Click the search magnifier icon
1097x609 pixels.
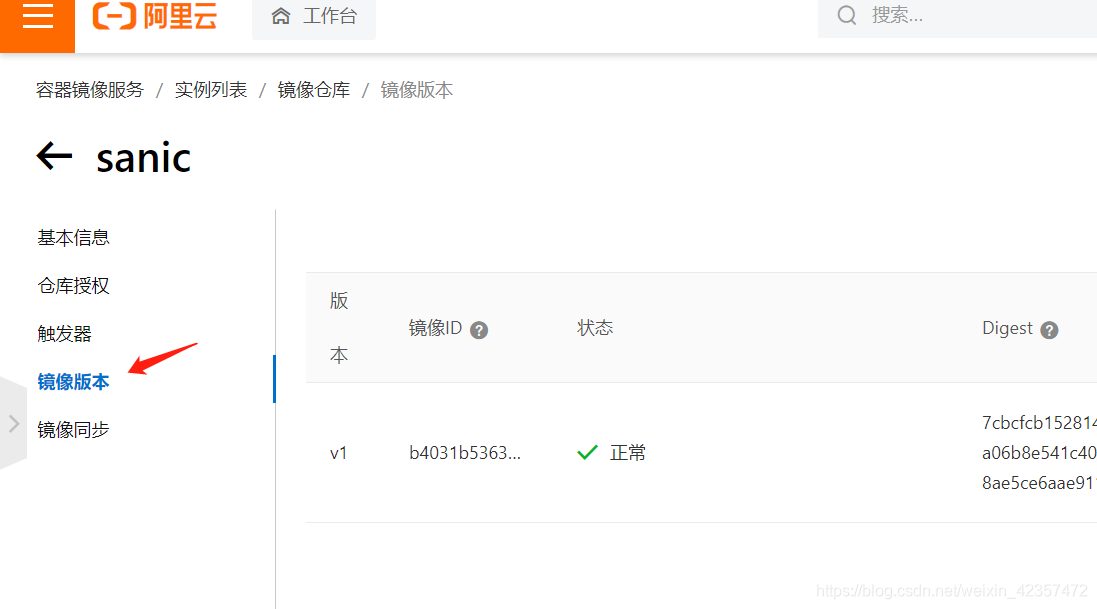tap(846, 15)
